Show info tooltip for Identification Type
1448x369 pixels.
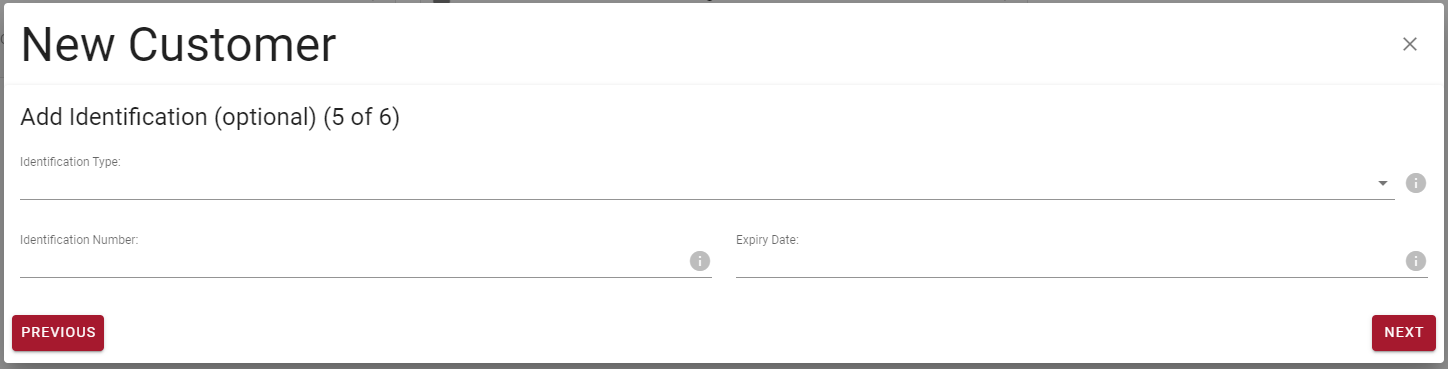(1416, 183)
